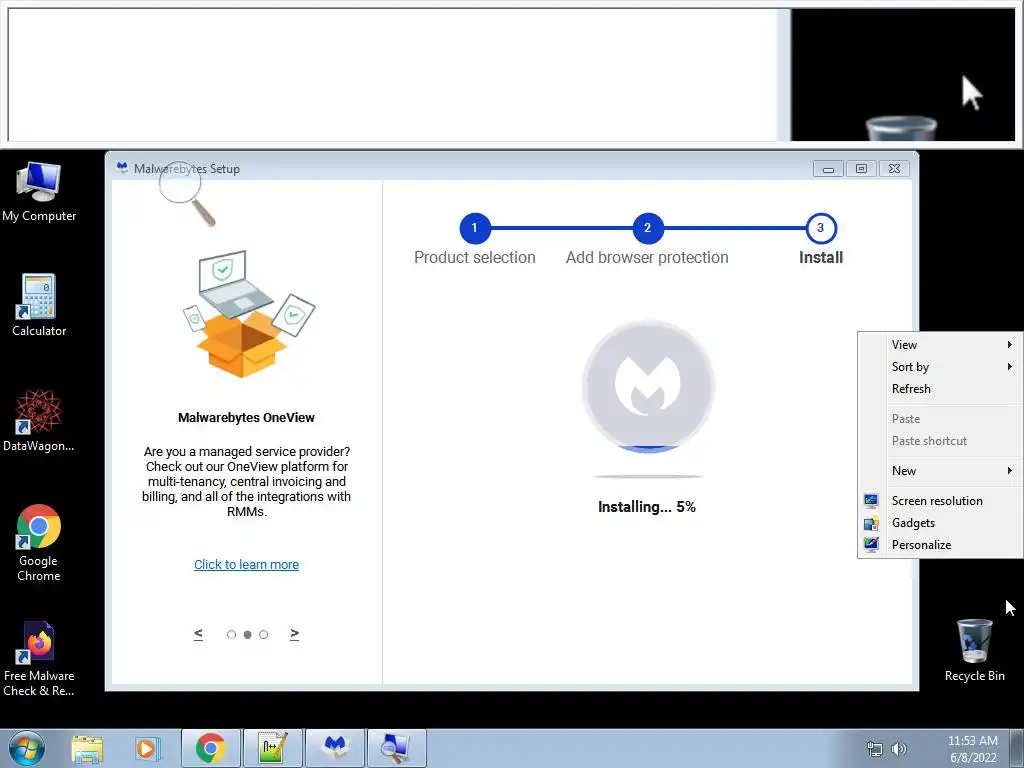Click the Gadgets menu icon
1024x768 pixels.
871,523
